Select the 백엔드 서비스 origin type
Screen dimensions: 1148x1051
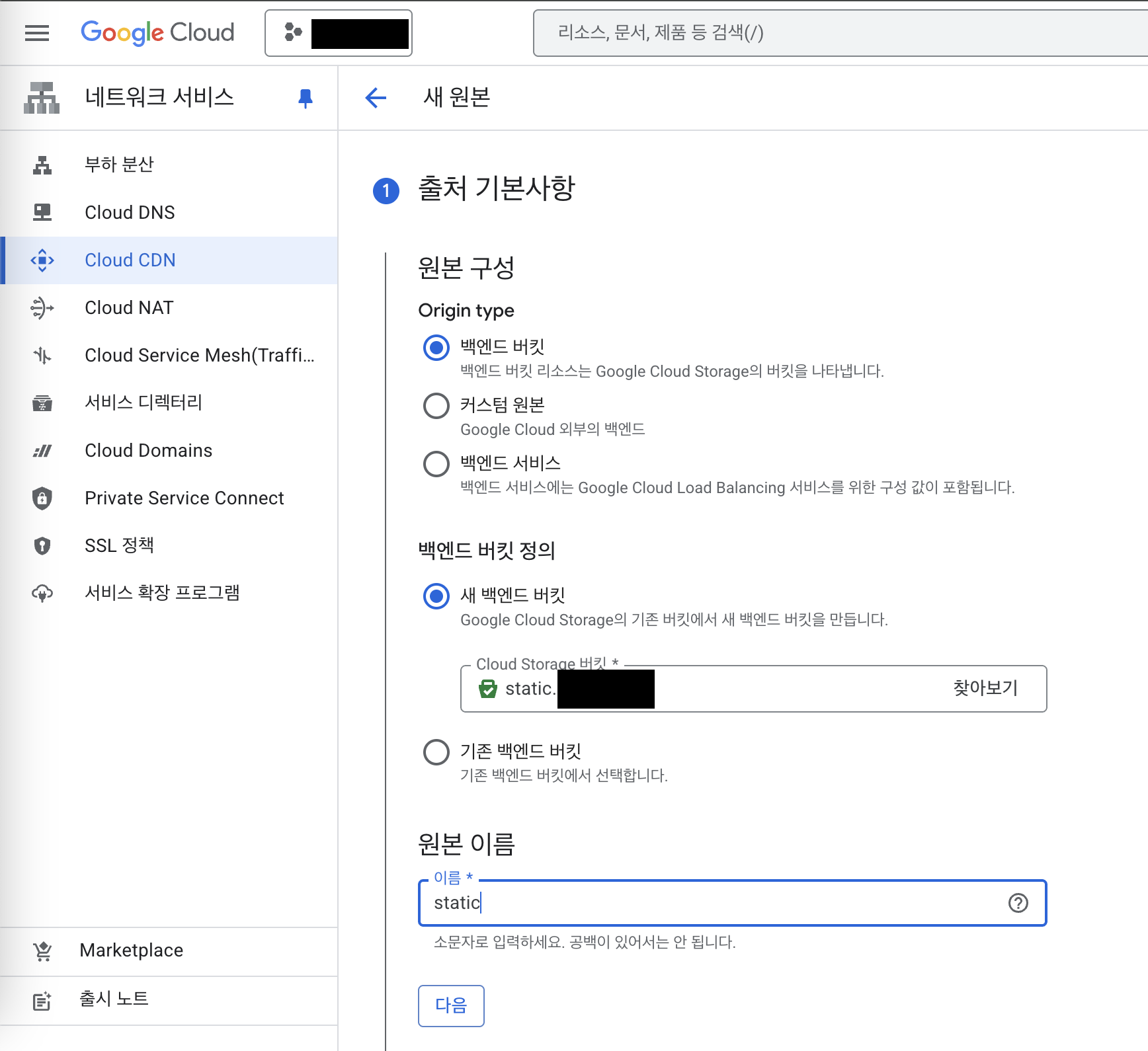(436, 464)
